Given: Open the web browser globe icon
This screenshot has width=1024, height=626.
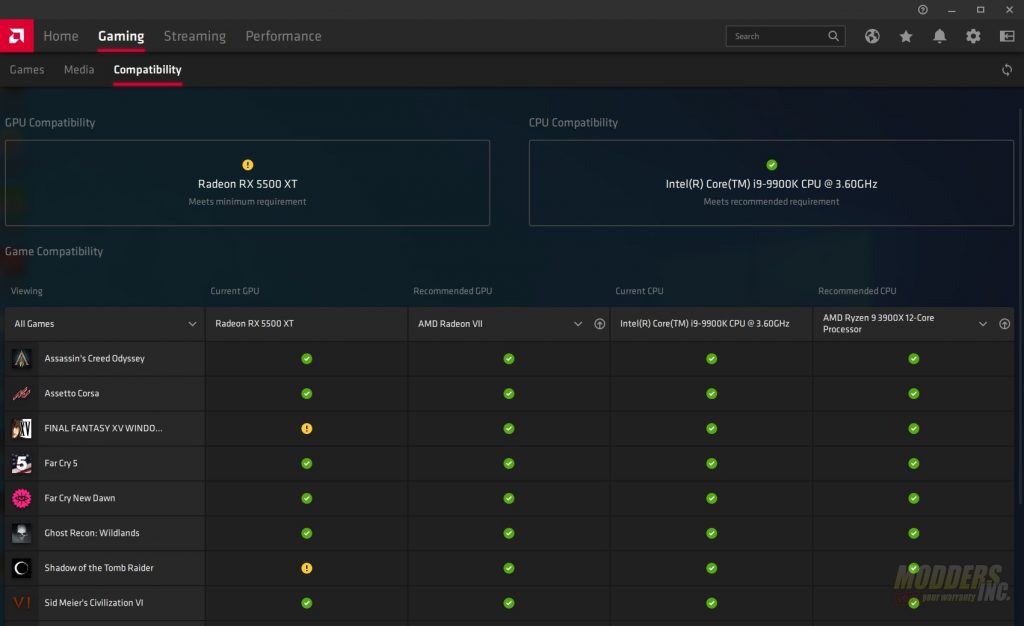Looking at the screenshot, I should [872, 36].
